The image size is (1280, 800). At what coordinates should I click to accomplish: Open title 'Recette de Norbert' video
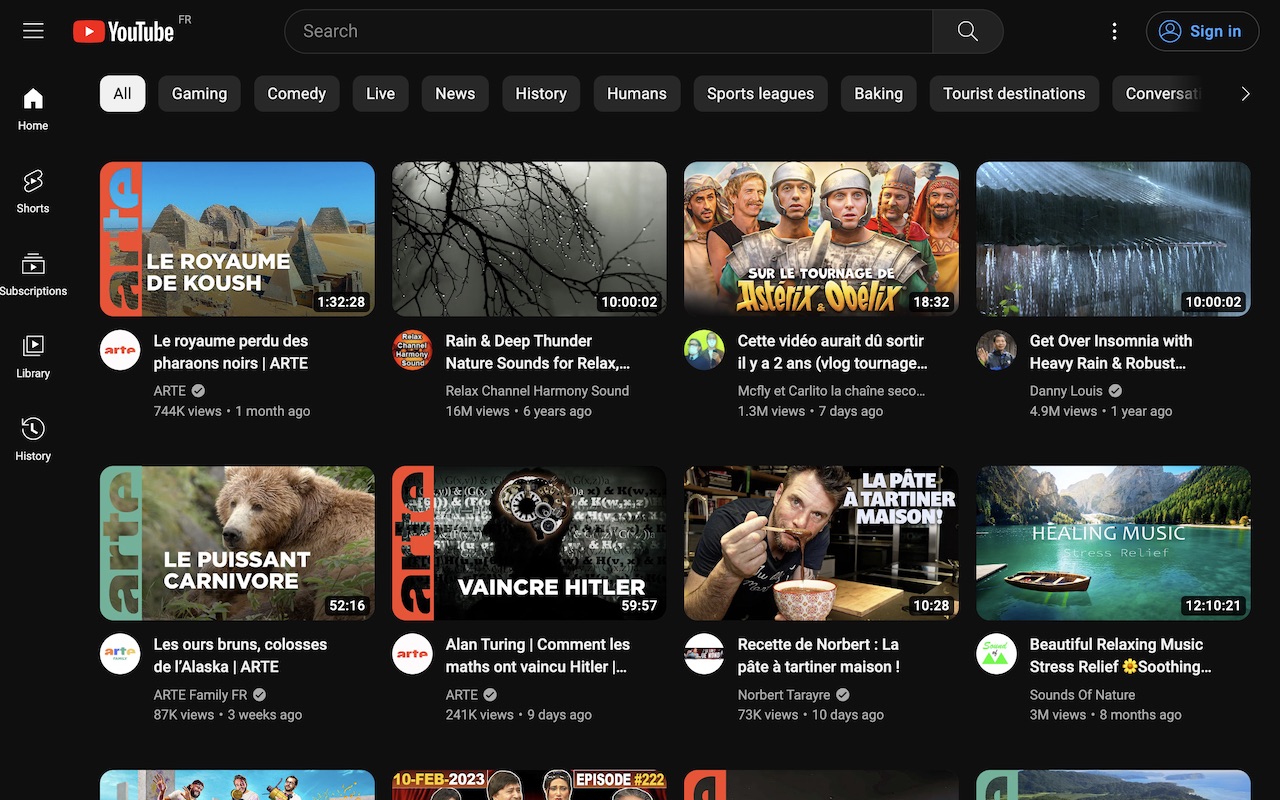(819, 656)
